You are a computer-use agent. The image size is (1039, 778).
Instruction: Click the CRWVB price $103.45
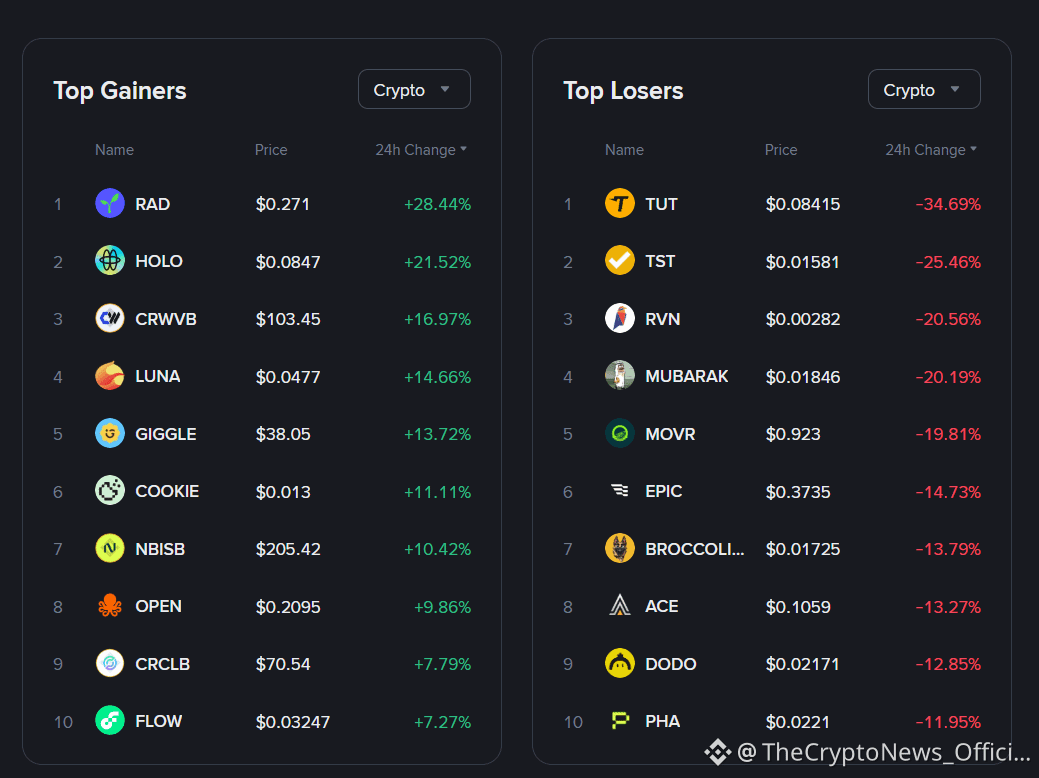(288, 319)
